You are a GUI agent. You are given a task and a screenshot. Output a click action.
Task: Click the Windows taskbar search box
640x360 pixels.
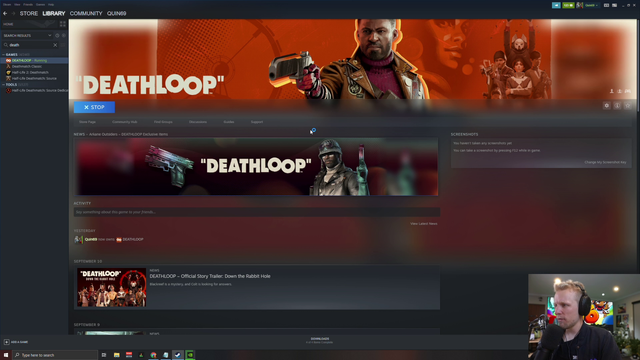click(x=55, y=355)
